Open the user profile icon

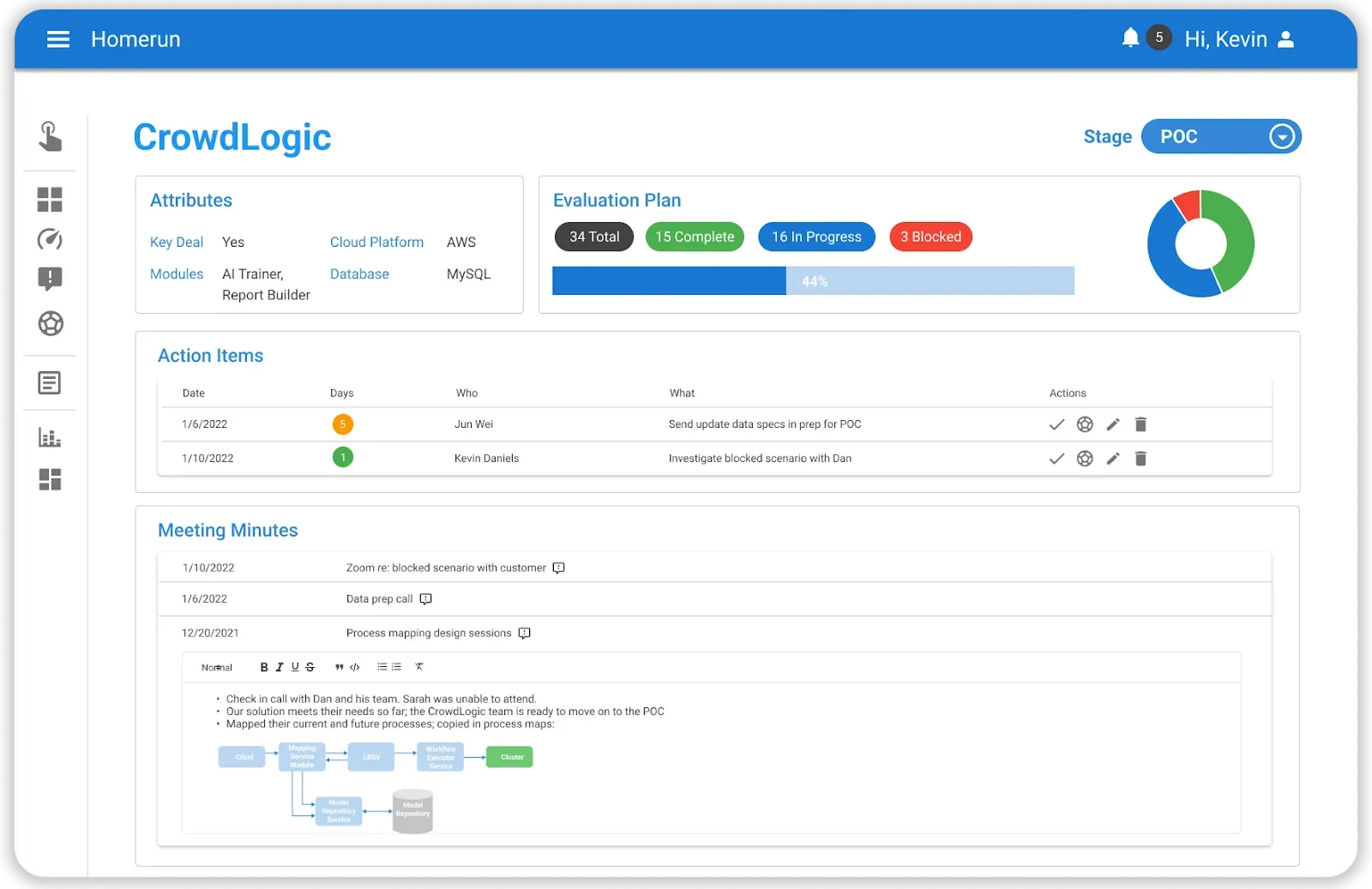click(1285, 39)
